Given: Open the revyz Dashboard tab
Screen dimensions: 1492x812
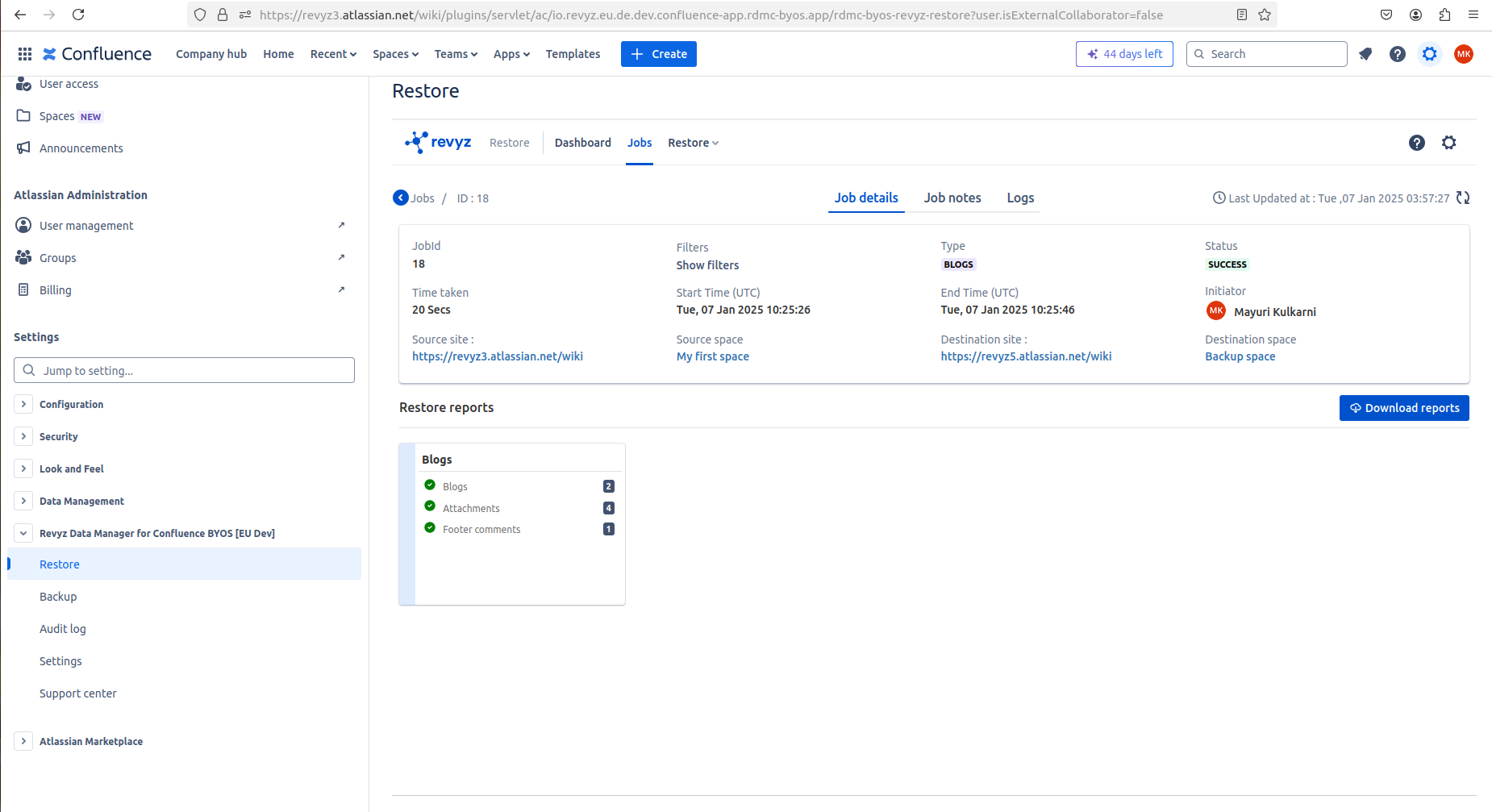Looking at the screenshot, I should pyautogui.click(x=582, y=143).
